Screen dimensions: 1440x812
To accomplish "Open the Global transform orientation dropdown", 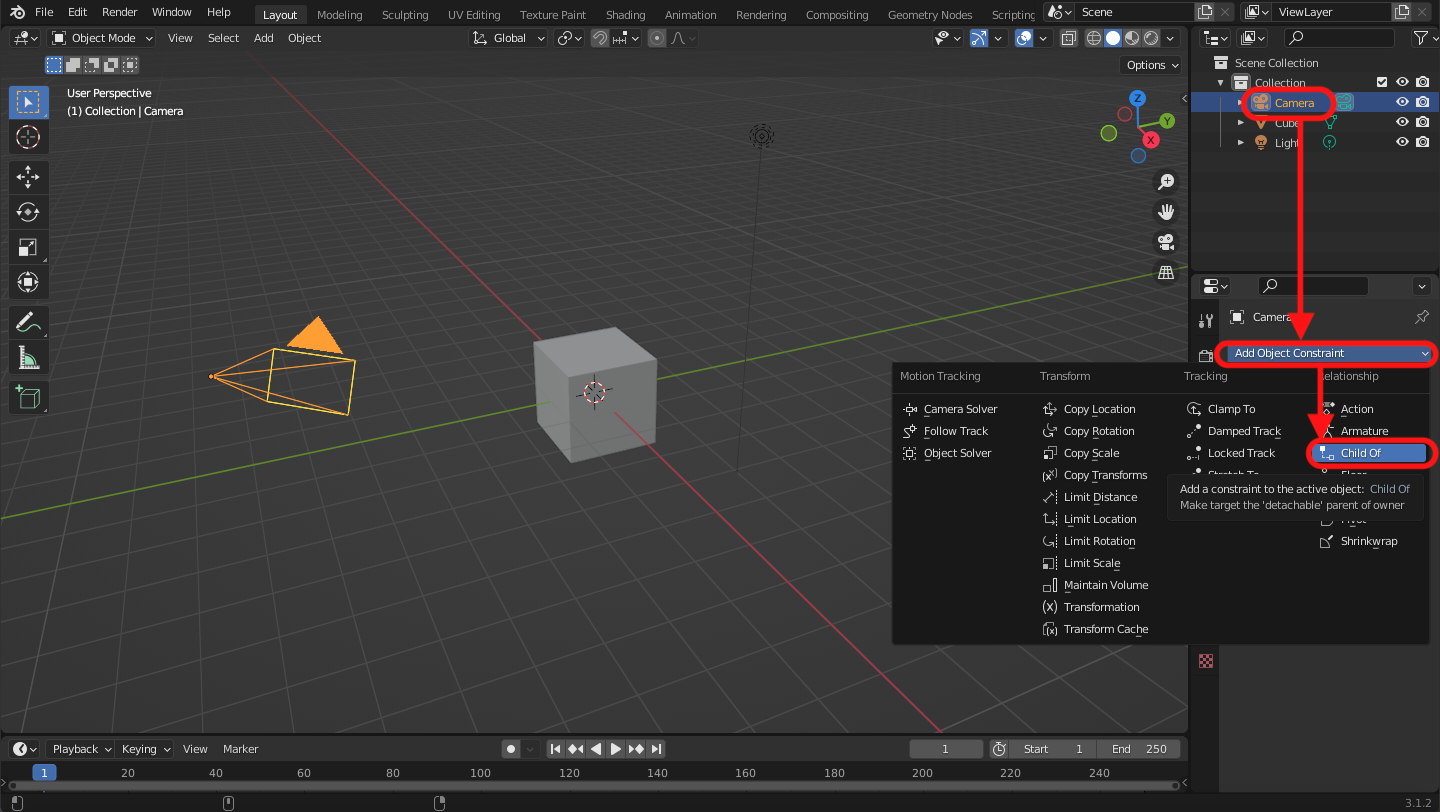I will [x=510, y=38].
